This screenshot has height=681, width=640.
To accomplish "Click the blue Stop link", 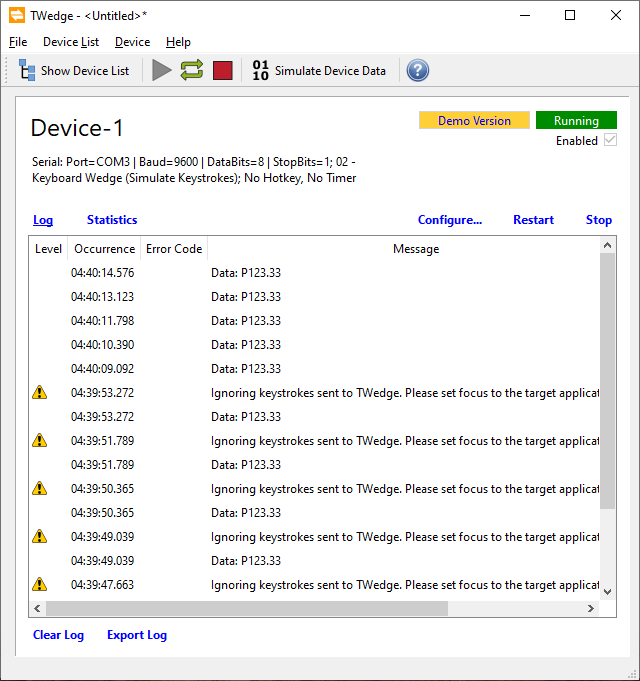I will click(x=599, y=220).
